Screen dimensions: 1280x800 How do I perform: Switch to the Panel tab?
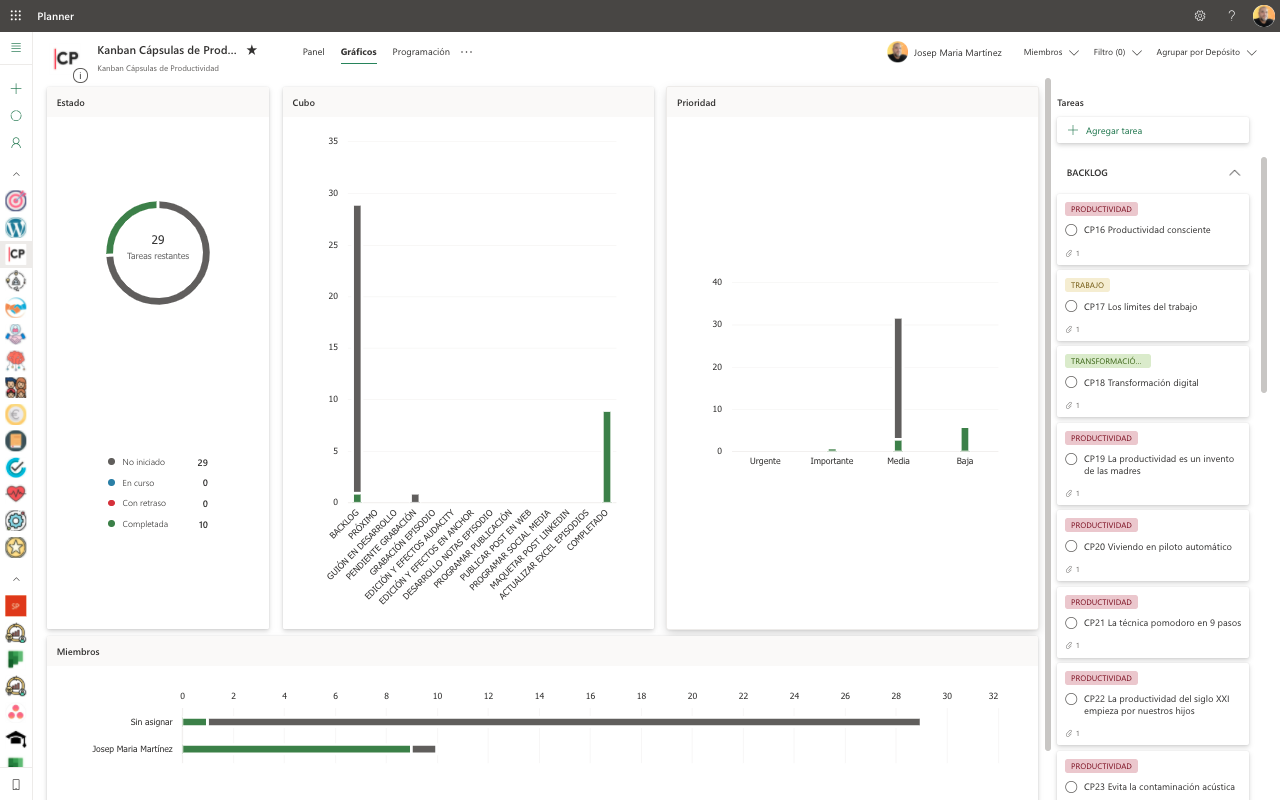coord(313,52)
